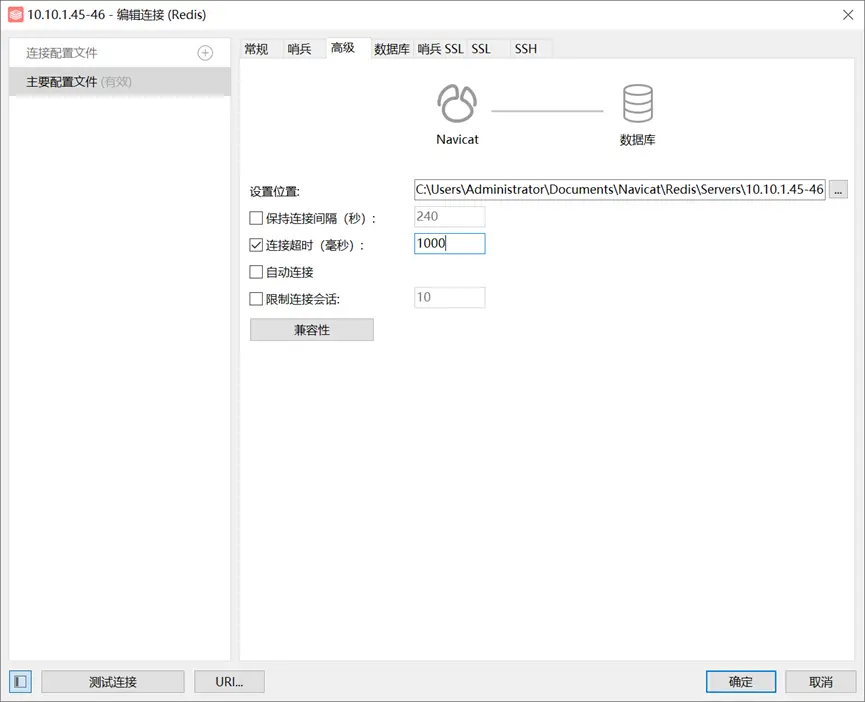Enable the keepalive interval (保持连接间隔) checkbox
The height and width of the screenshot is (702, 865).
pyautogui.click(x=256, y=218)
